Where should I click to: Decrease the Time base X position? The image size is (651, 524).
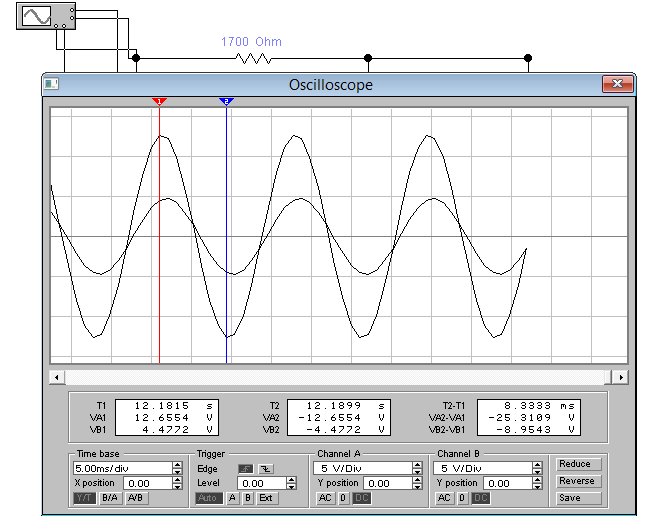(177, 487)
